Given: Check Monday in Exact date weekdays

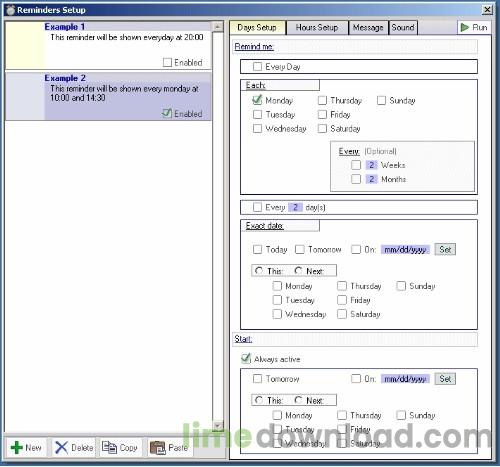Looking at the screenshot, I should tap(277, 286).
